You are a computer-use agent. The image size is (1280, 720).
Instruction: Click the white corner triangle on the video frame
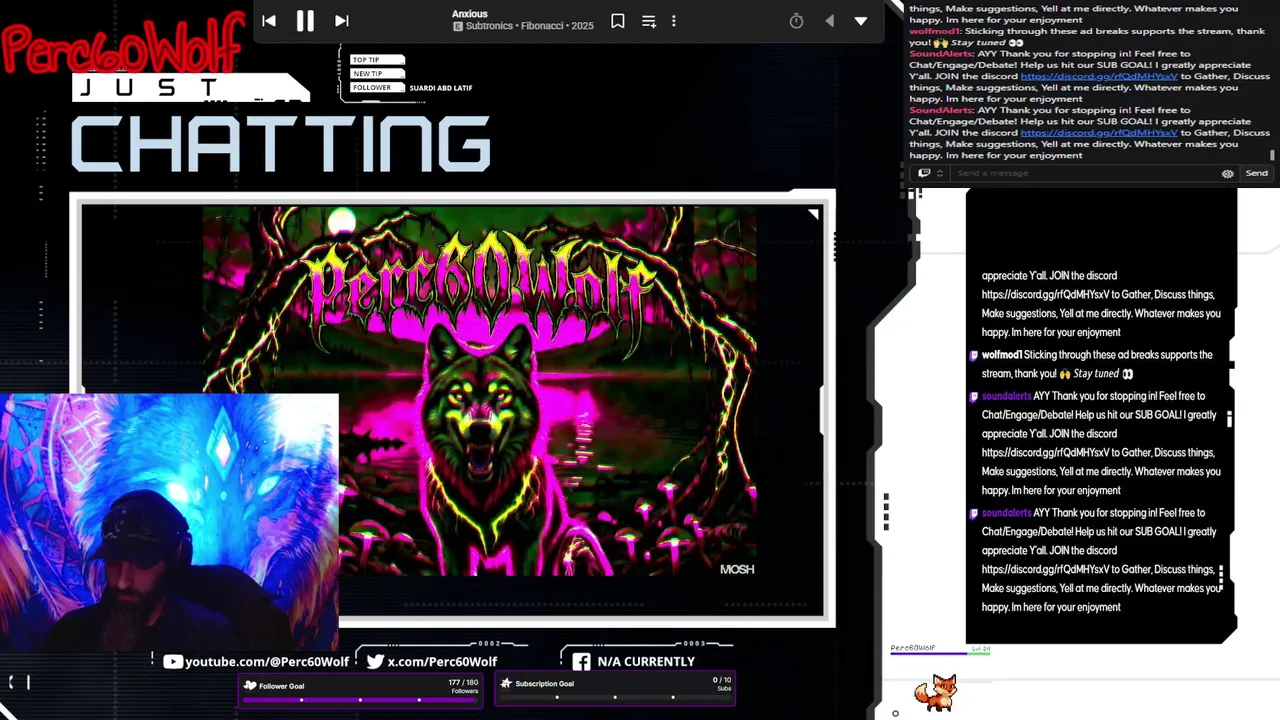click(x=813, y=214)
